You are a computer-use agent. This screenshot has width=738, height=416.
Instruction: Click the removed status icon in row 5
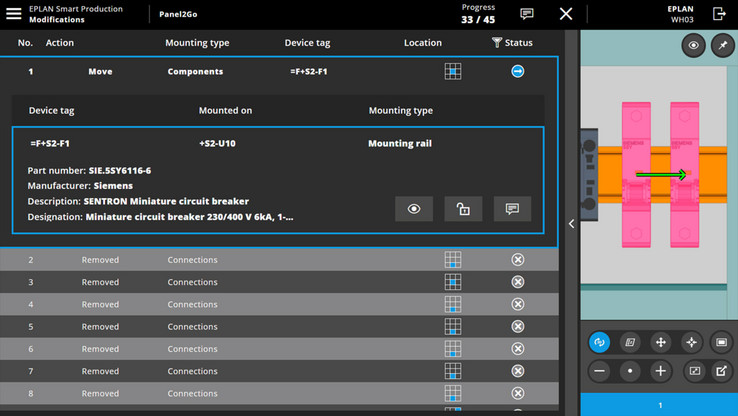[x=517, y=327]
